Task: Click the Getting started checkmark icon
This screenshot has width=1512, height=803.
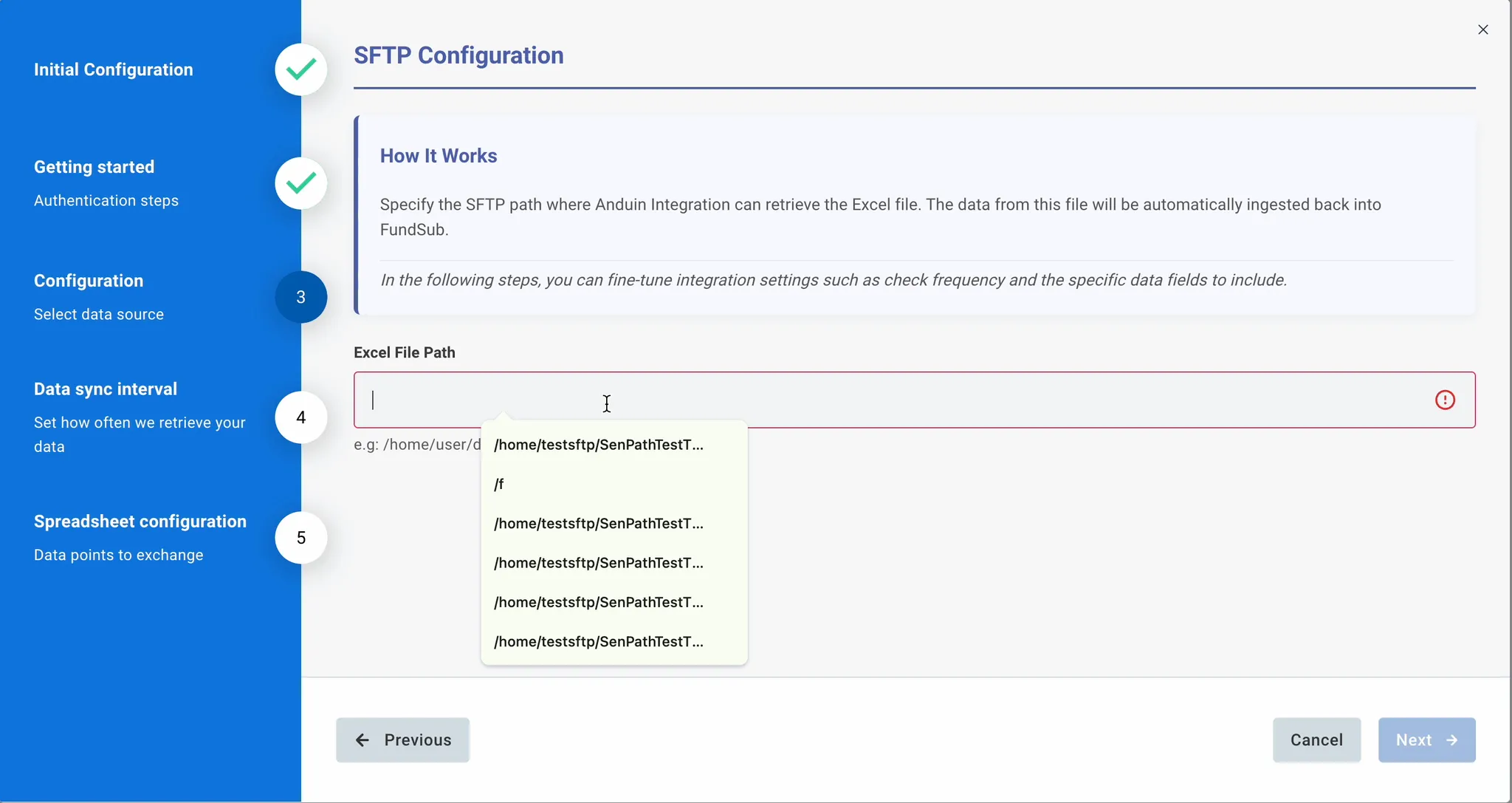Action: point(301,183)
